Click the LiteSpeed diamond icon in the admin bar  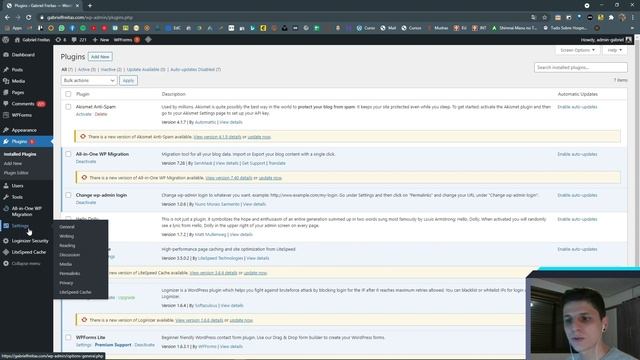coord(148,40)
